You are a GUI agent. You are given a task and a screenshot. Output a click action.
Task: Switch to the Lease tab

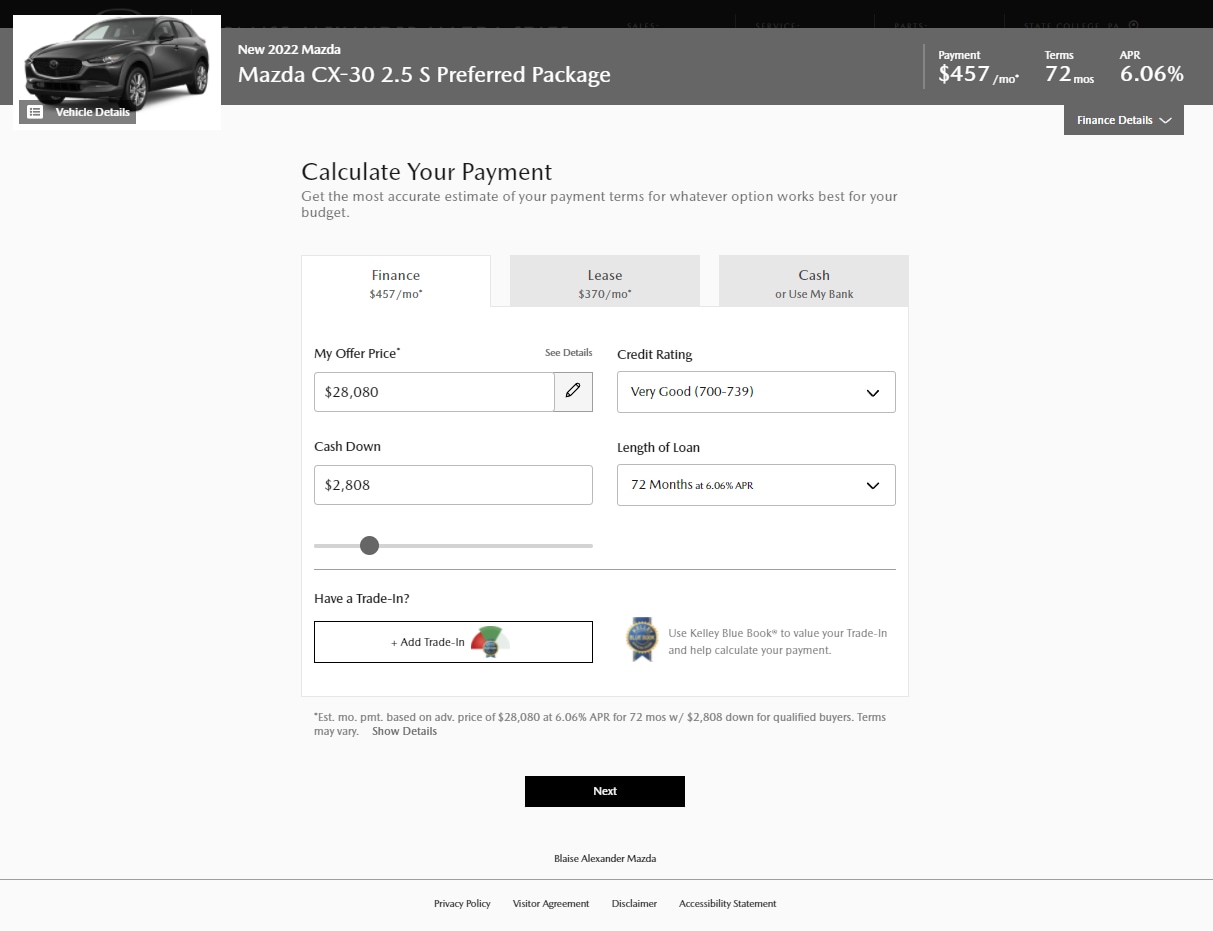tap(605, 282)
